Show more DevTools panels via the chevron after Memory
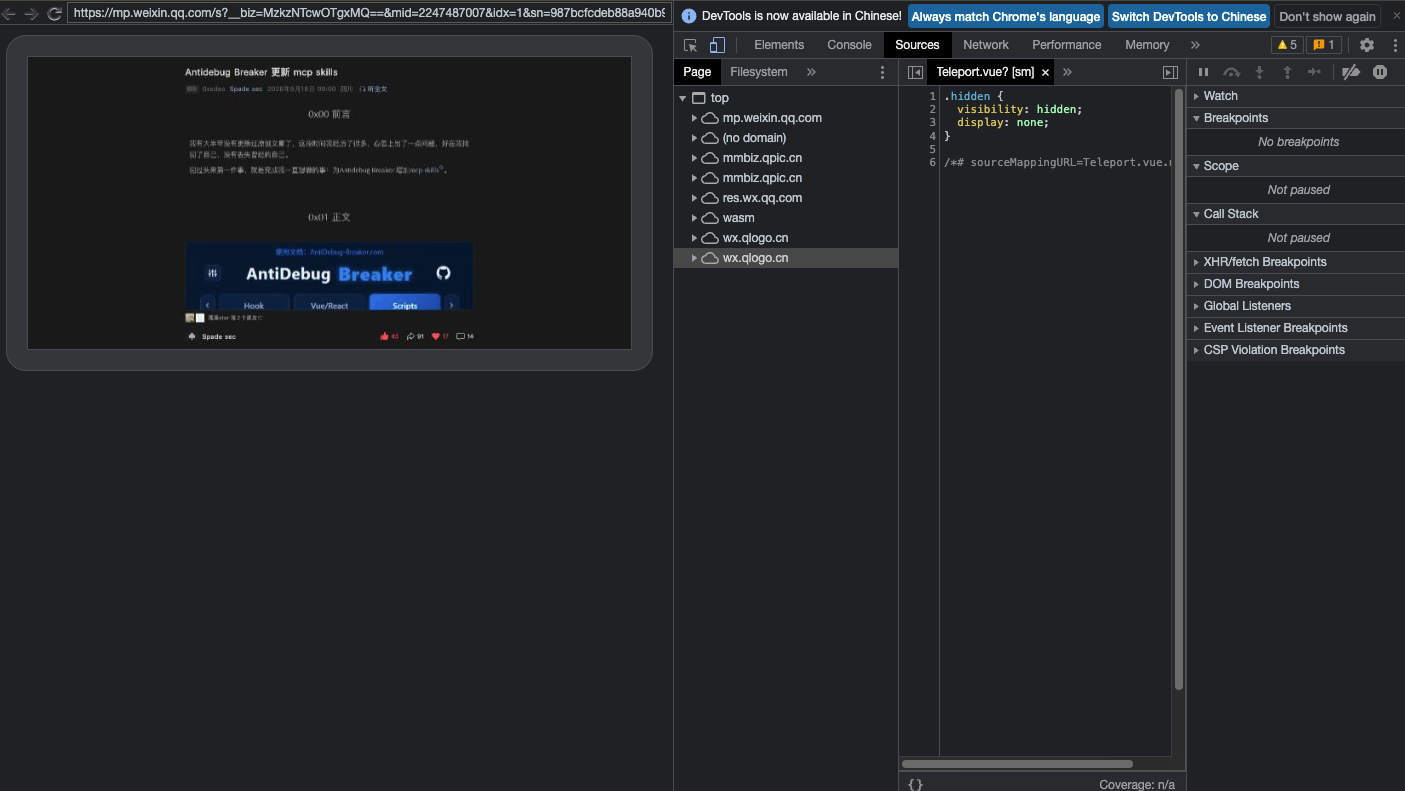This screenshot has width=1405, height=791. coord(1195,45)
